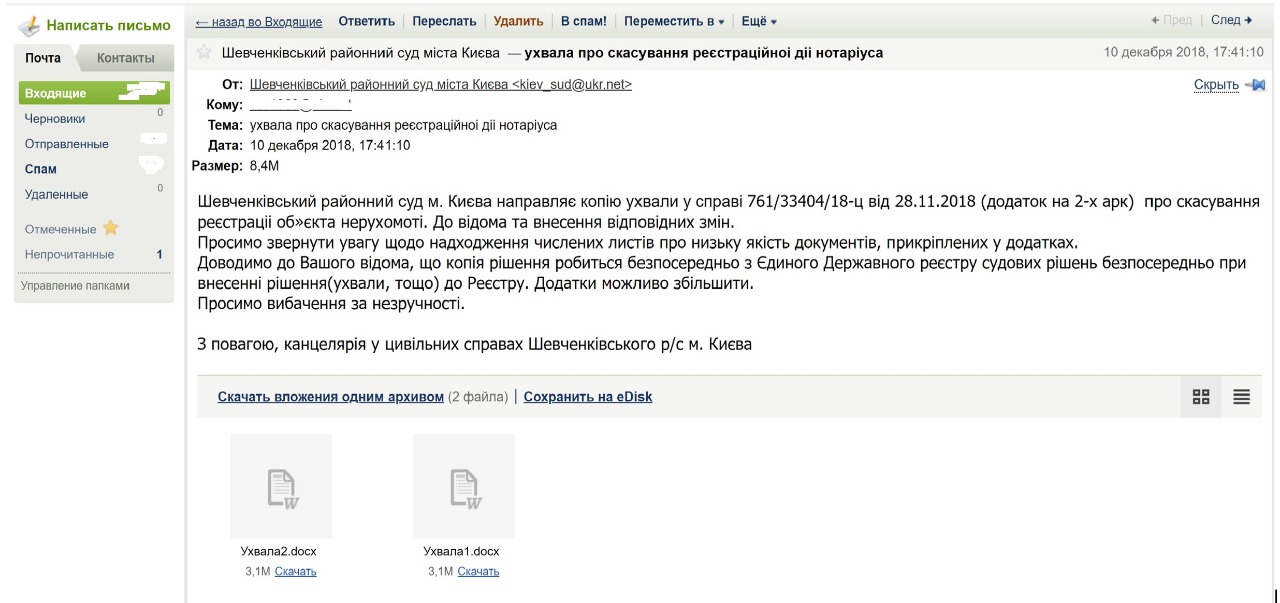
Task: Switch attachments to list view
Action: coord(1241,397)
